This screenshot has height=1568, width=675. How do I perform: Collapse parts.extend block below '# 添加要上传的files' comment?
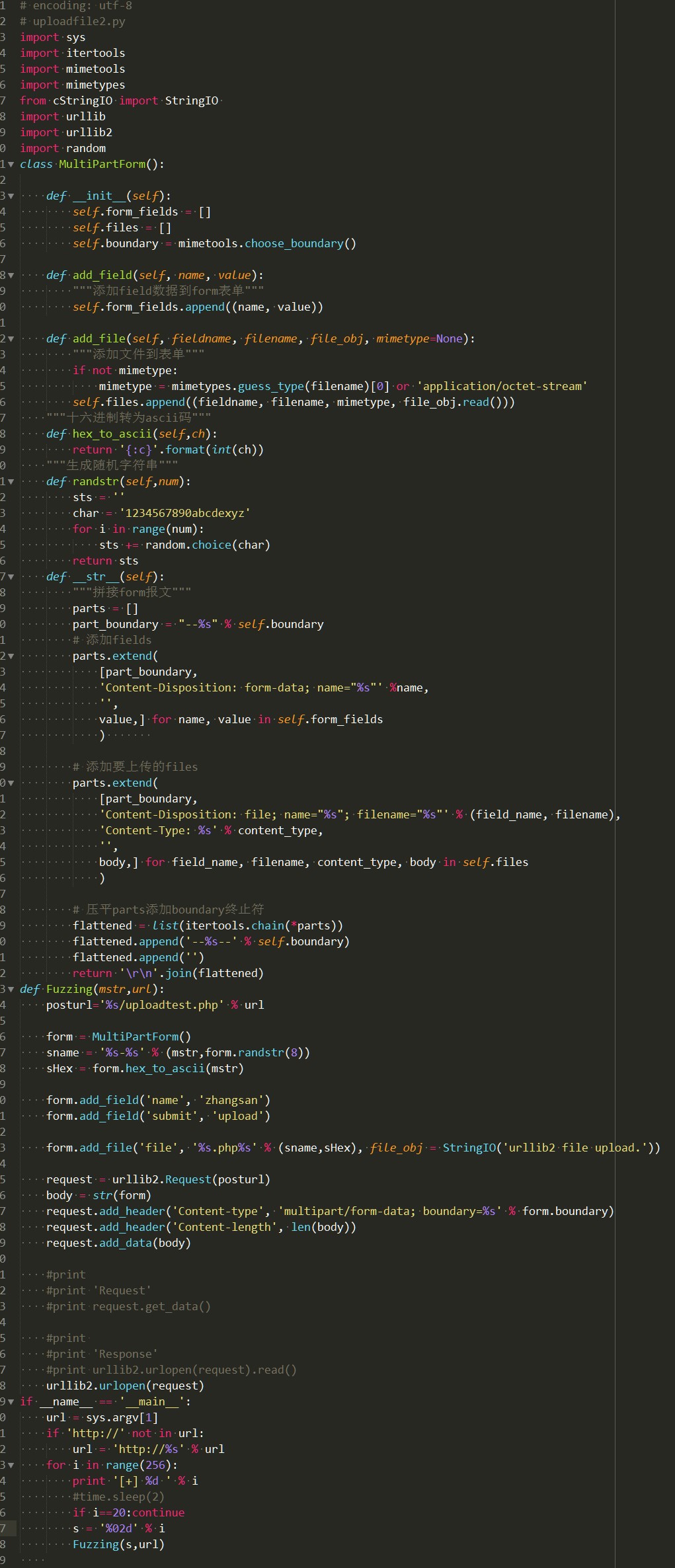click(11, 783)
